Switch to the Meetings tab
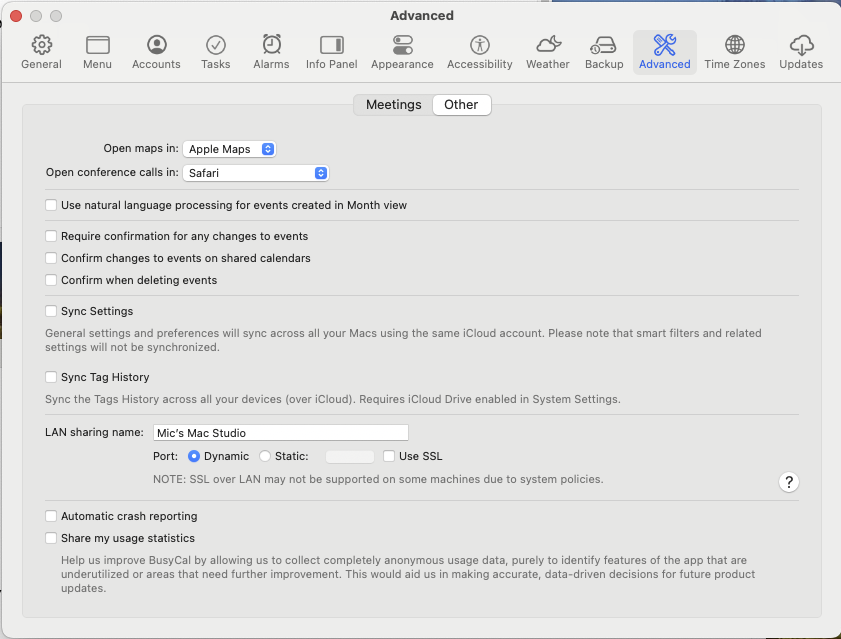 (x=393, y=104)
